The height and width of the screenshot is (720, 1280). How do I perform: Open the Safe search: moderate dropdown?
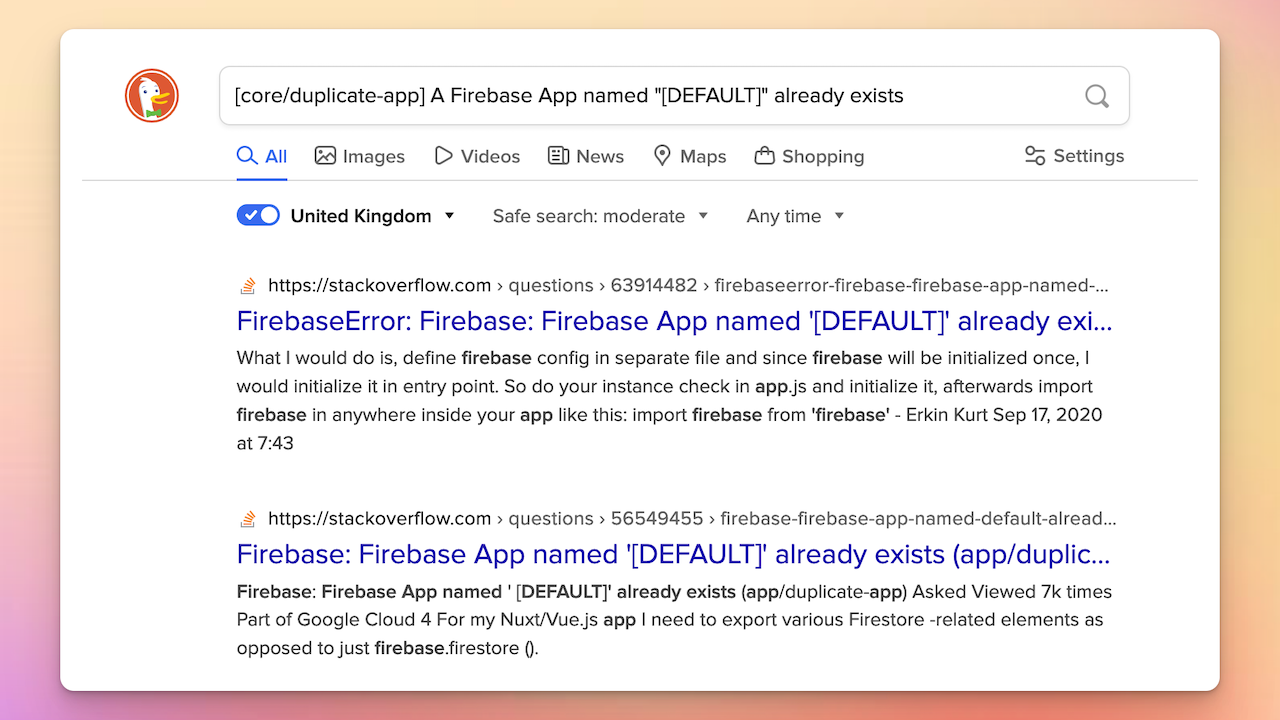[x=600, y=216]
